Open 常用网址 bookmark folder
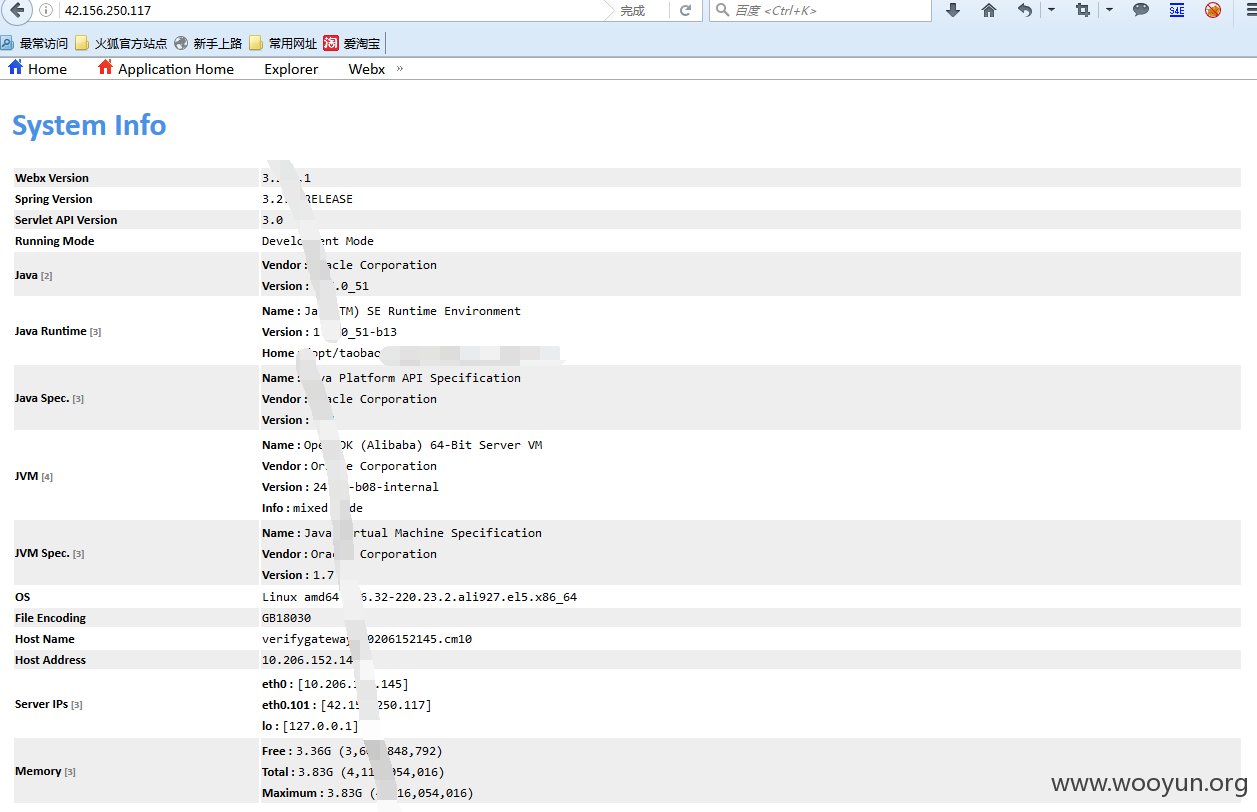This screenshot has width=1257, height=812. (x=283, y=43)
